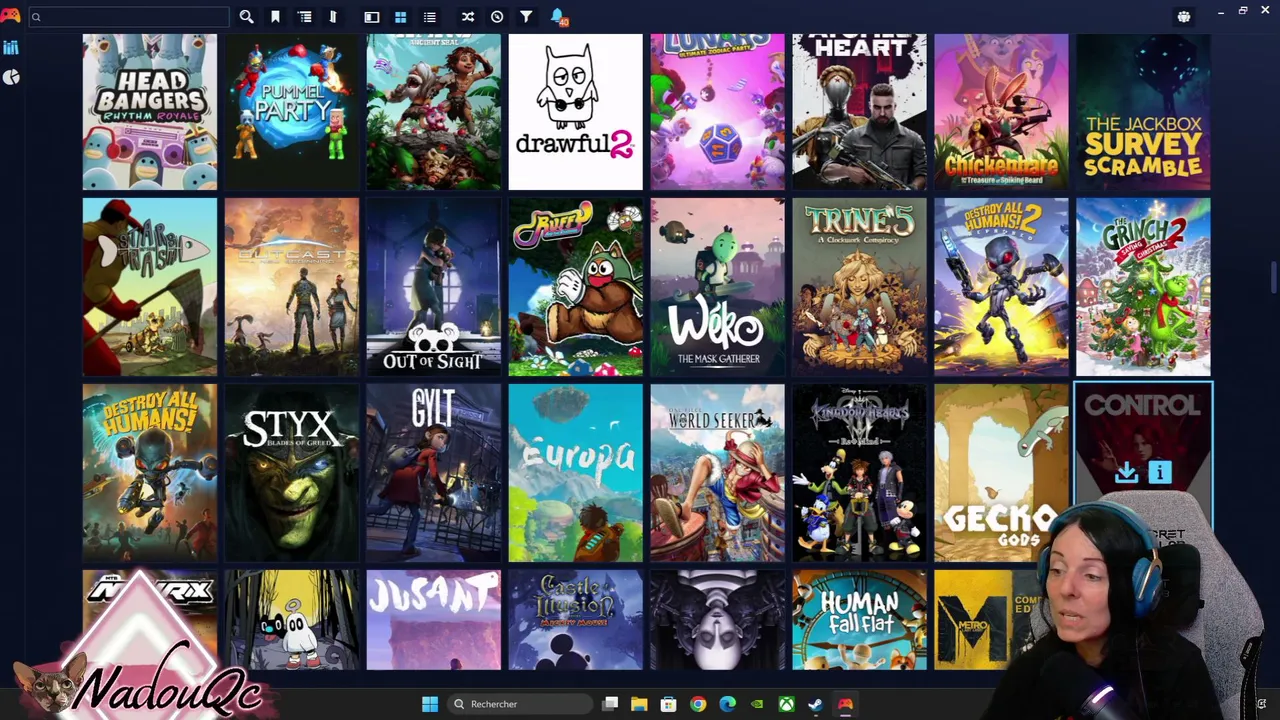Open the Windows Start menu
Viewport: 1280px width, 720px height.
430,704
